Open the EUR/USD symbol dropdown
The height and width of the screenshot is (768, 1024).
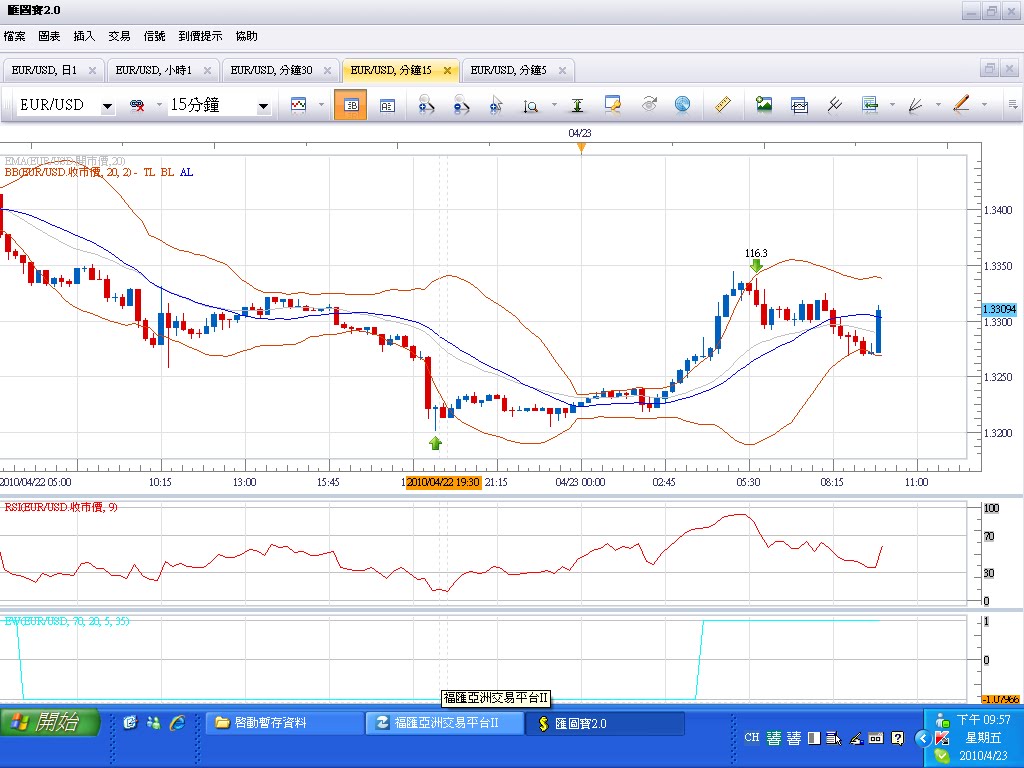tap(108, 106)
